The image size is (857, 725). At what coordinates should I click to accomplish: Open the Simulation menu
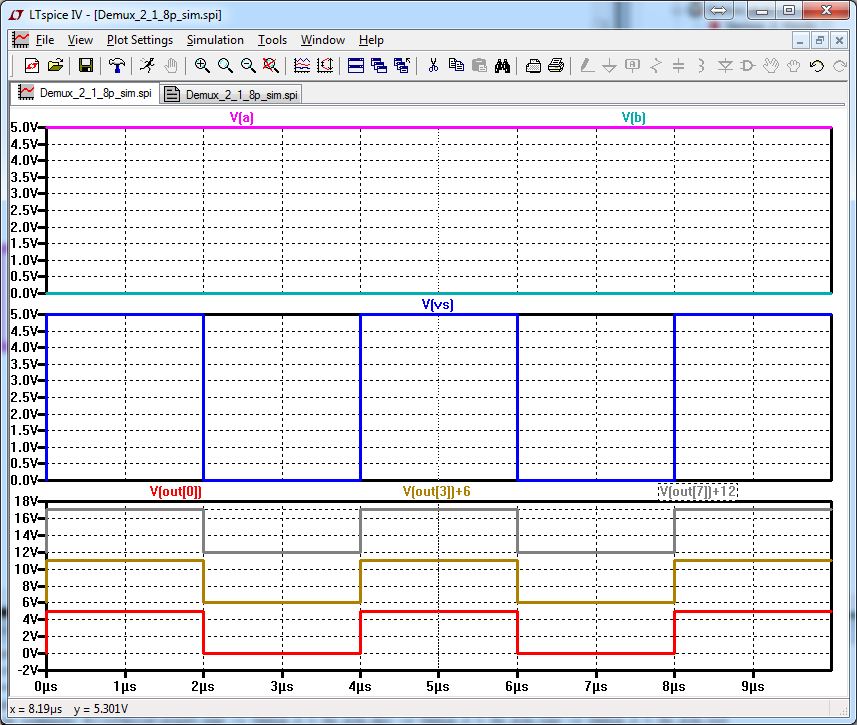(215, 40)
